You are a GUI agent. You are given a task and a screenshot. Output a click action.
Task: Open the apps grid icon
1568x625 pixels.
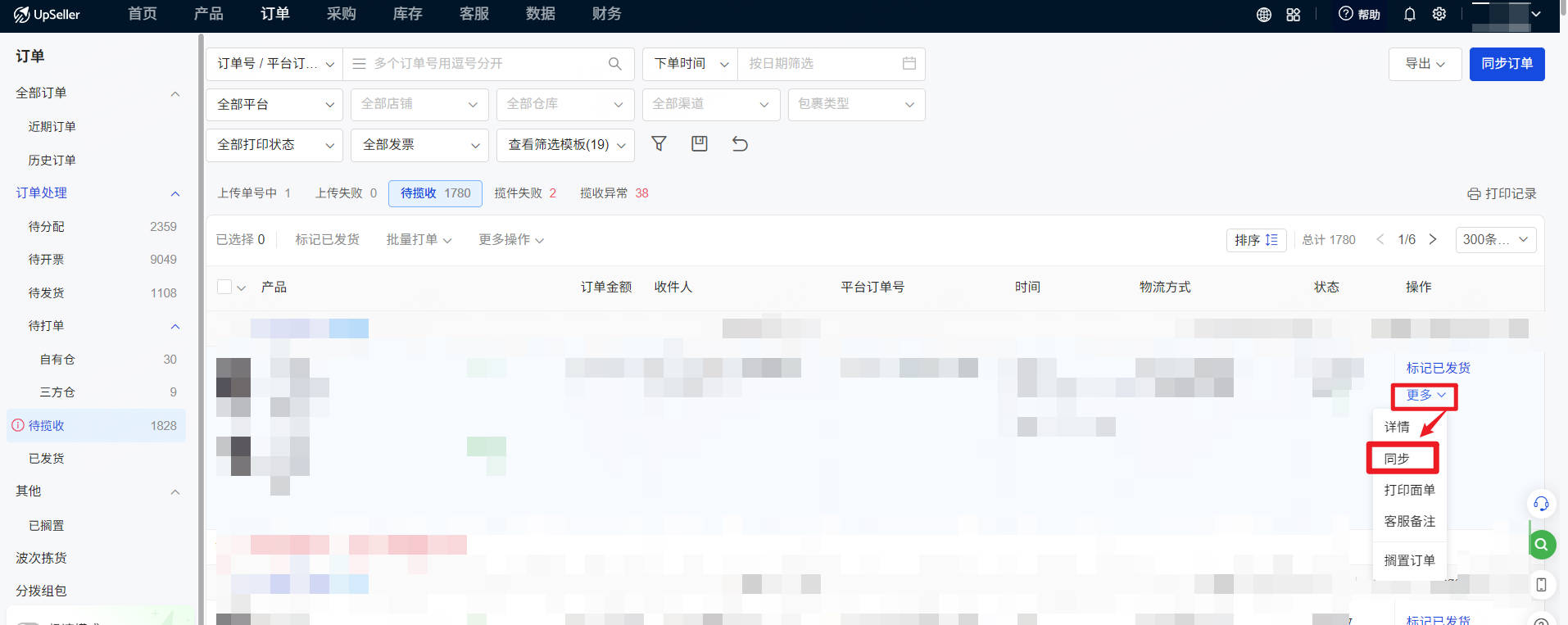pos(1294,15)
